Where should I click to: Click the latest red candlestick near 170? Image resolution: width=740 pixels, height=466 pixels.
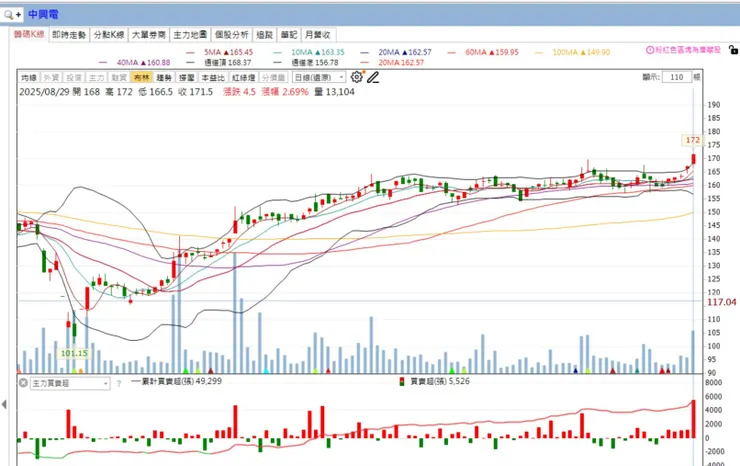(x=693, y=159)
